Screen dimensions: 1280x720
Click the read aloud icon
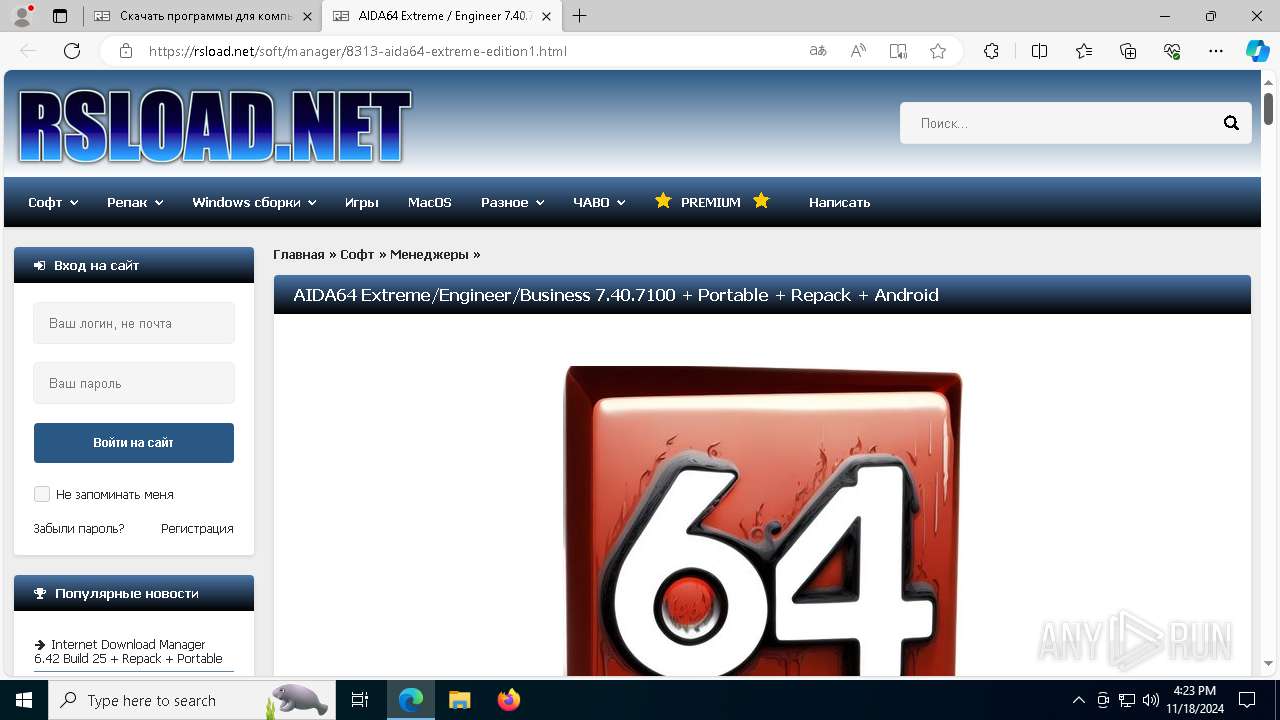click(x=858, y=51)
